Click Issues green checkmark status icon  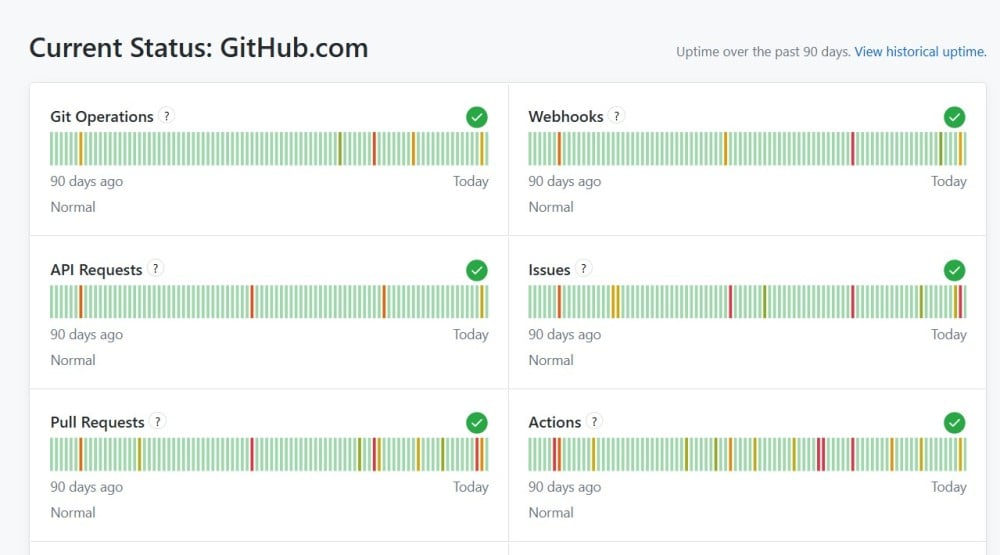[x=955, y=270]
